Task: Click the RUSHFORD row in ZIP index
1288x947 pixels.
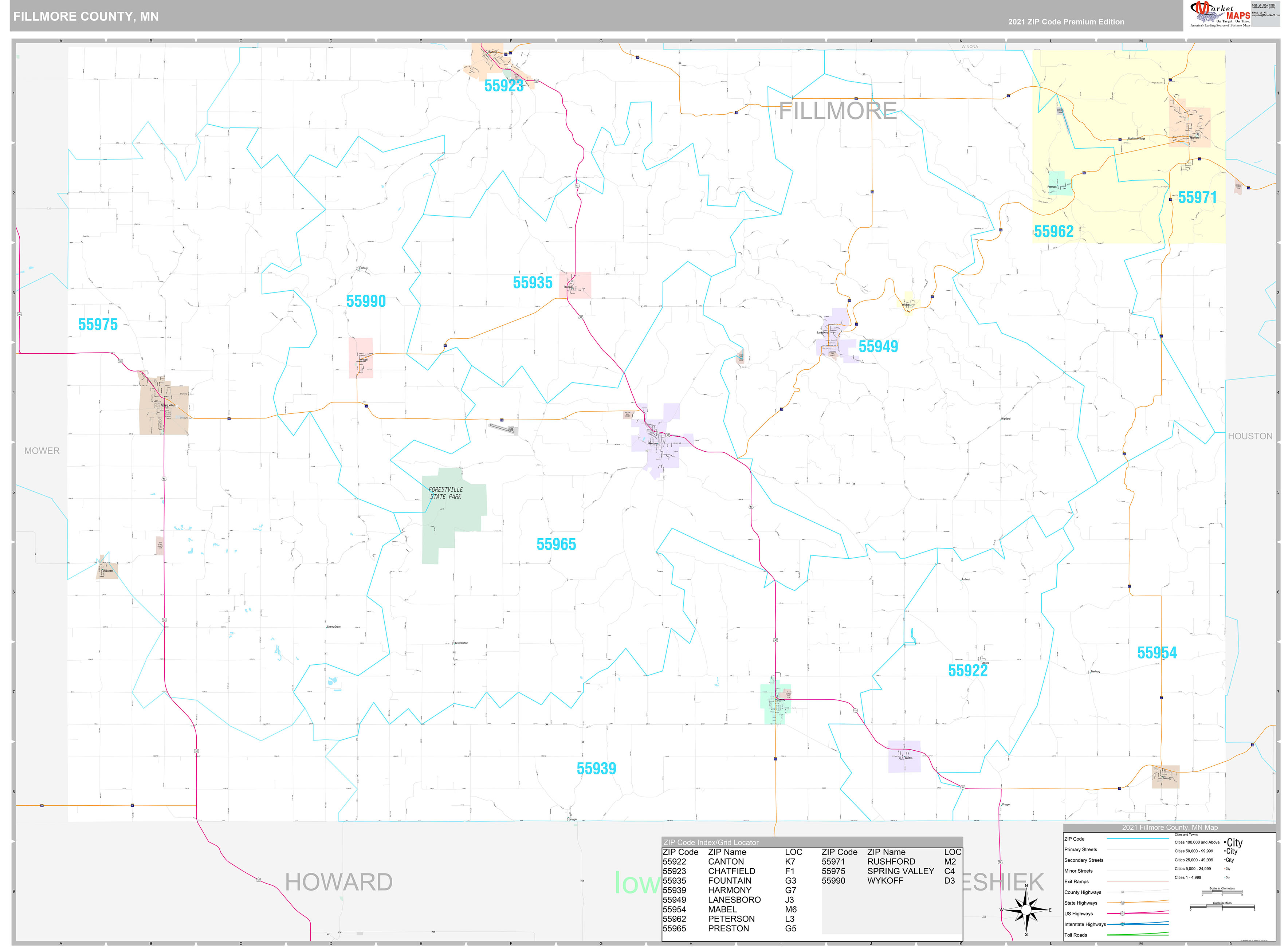Action: (x=891, y=861)
